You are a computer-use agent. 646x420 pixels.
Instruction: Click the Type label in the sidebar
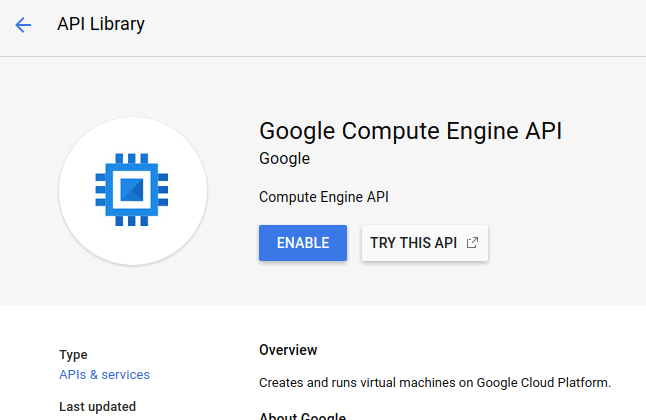73,354
